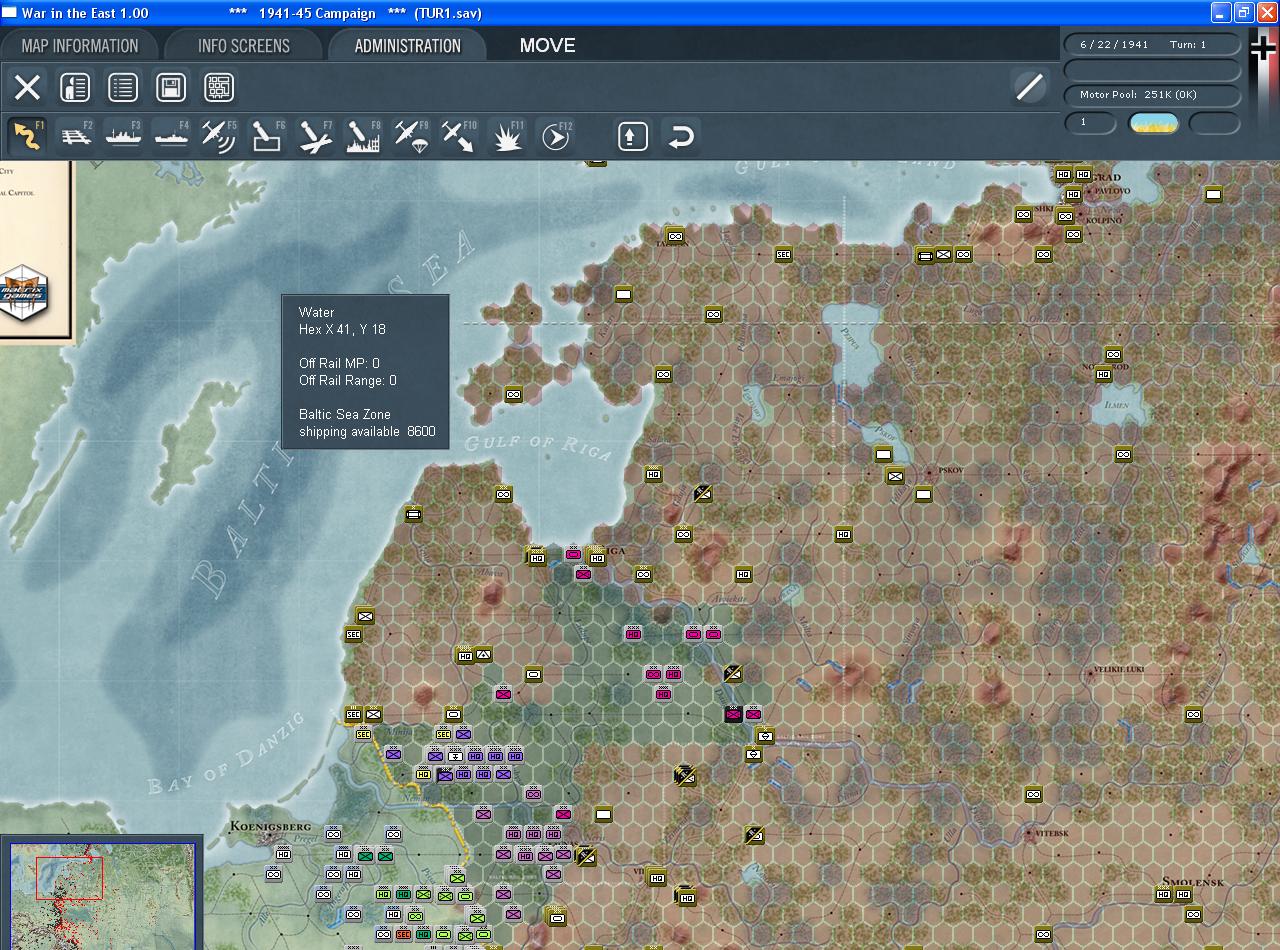Select the F11 explosion mode icon
This screenshot has width=1280, height=950.
pyautogui.click(x=507, y=136)
